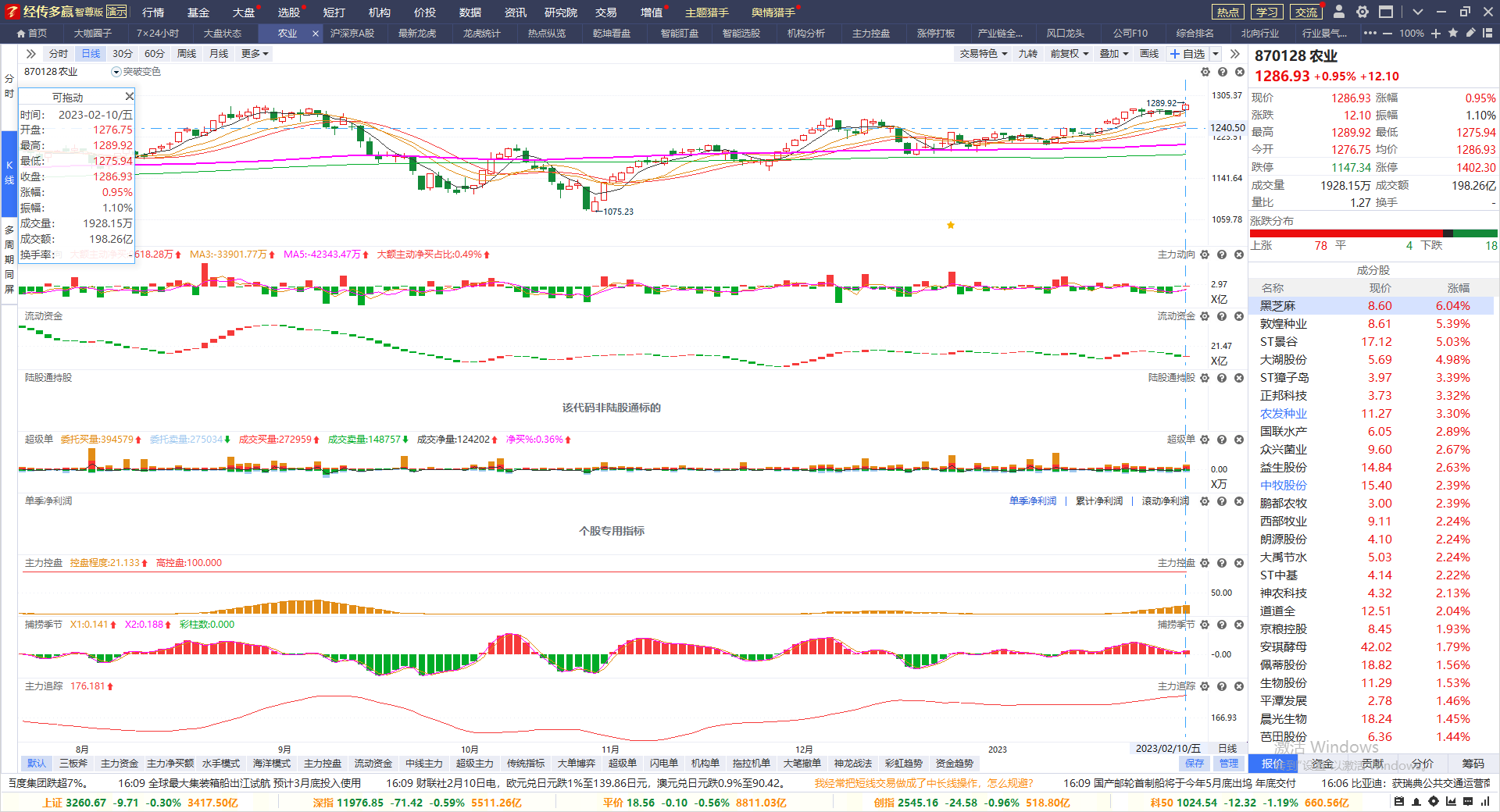Image resolution: width=1500 pixels, height=812 pixels.
Task: Switch to 月线 period
Action: [219, 54]
